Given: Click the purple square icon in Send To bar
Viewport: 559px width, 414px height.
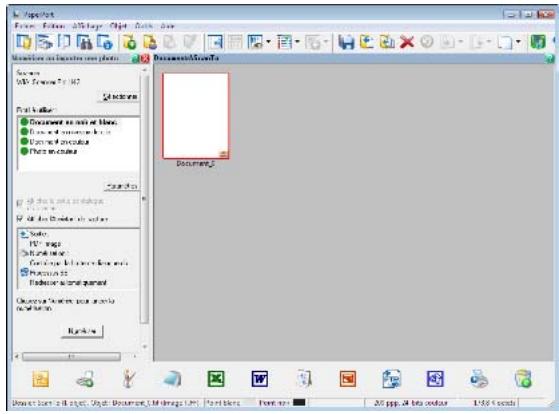Looking at the screenshot, I should click(x=435, y=379).
